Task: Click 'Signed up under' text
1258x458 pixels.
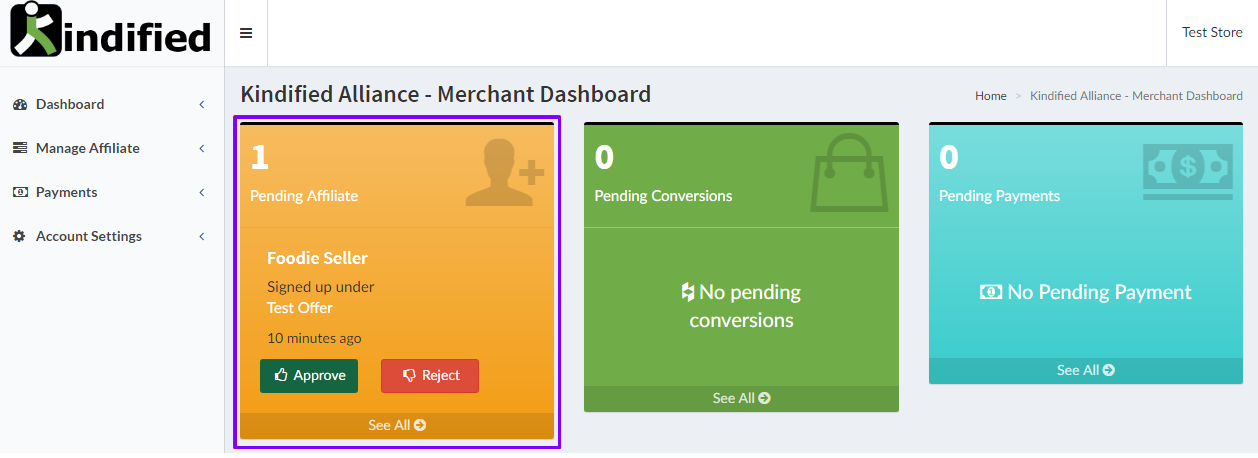Action: pyautogui.click(x=320, y=287)
